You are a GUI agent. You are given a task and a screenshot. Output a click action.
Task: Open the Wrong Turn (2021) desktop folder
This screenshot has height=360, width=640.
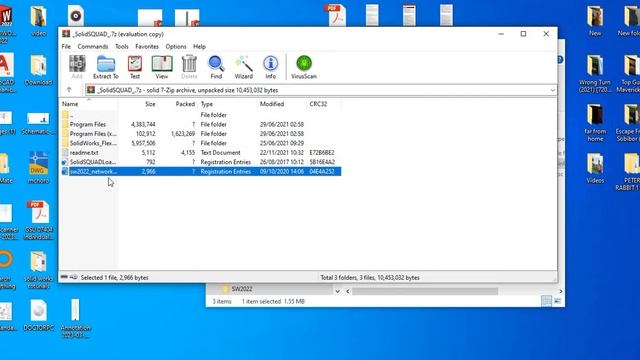(x=595, y=73)
